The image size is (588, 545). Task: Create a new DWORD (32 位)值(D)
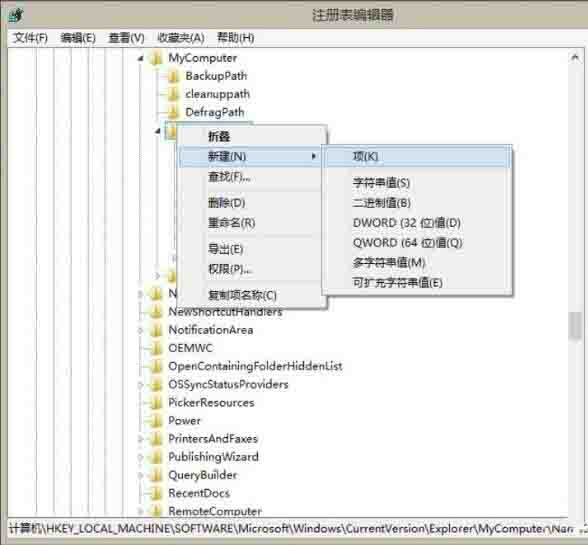tap(417, 223)
